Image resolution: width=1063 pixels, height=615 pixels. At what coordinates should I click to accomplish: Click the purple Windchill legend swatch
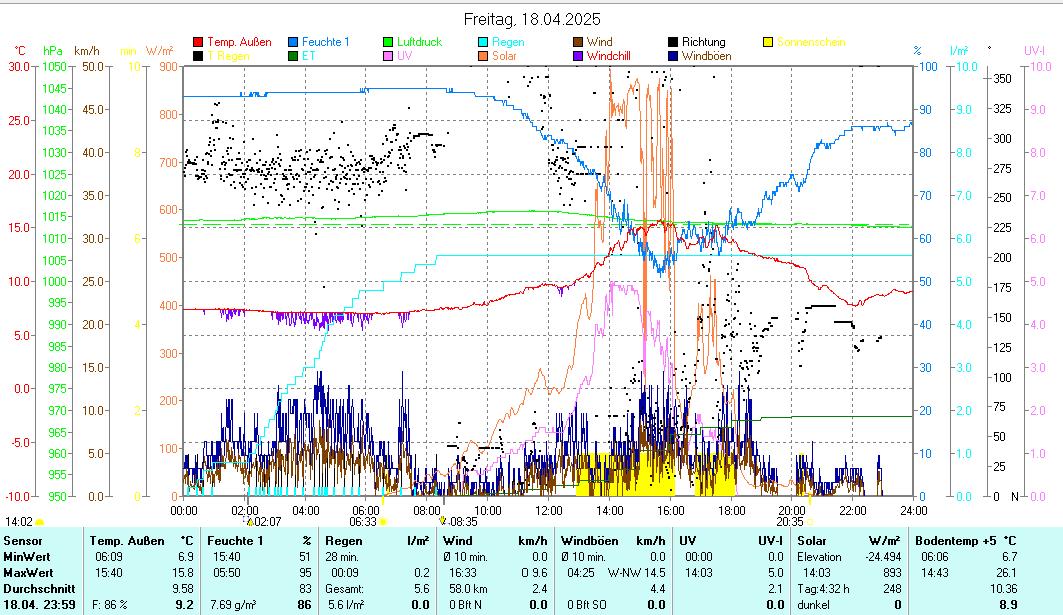pos(579,57)
